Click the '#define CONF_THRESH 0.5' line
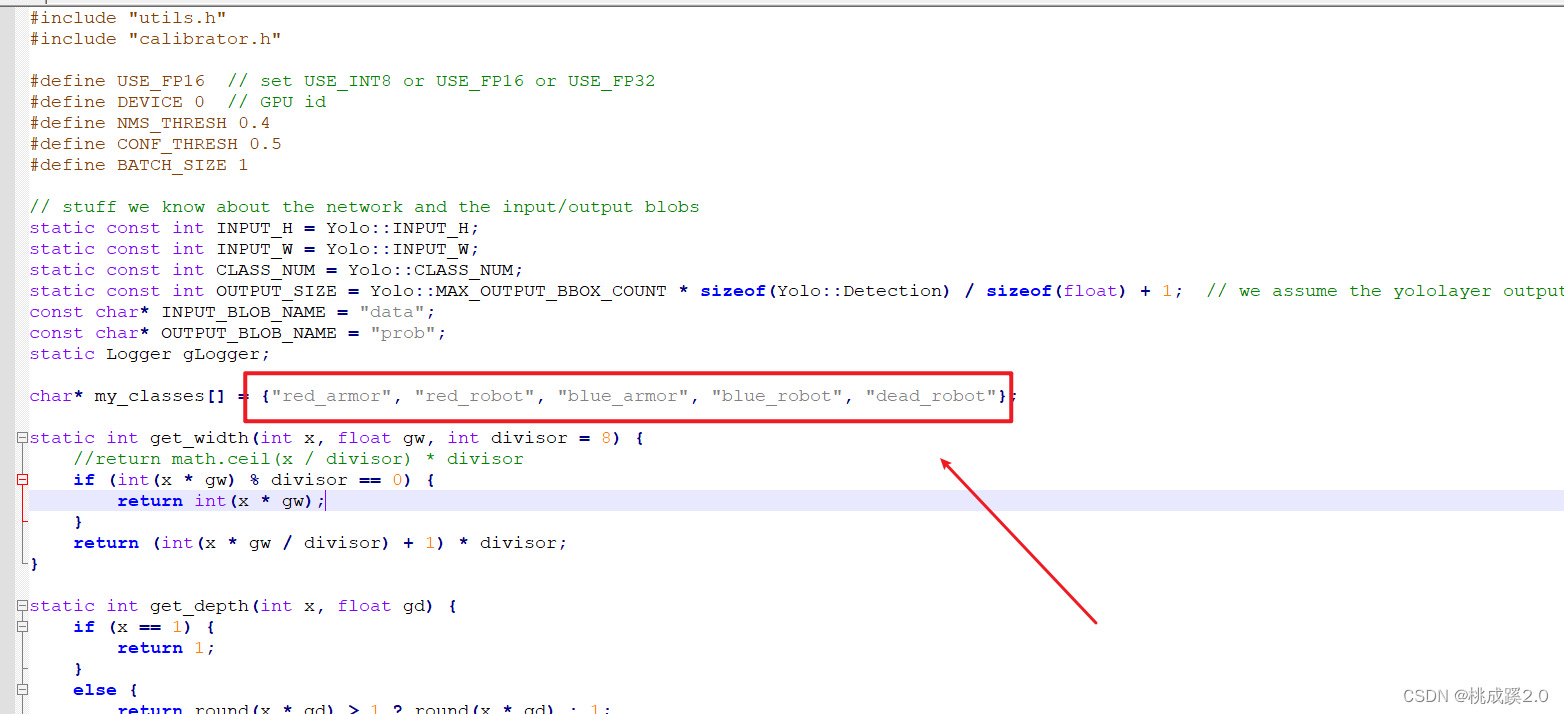1564x714 pixels. (155, 144)
